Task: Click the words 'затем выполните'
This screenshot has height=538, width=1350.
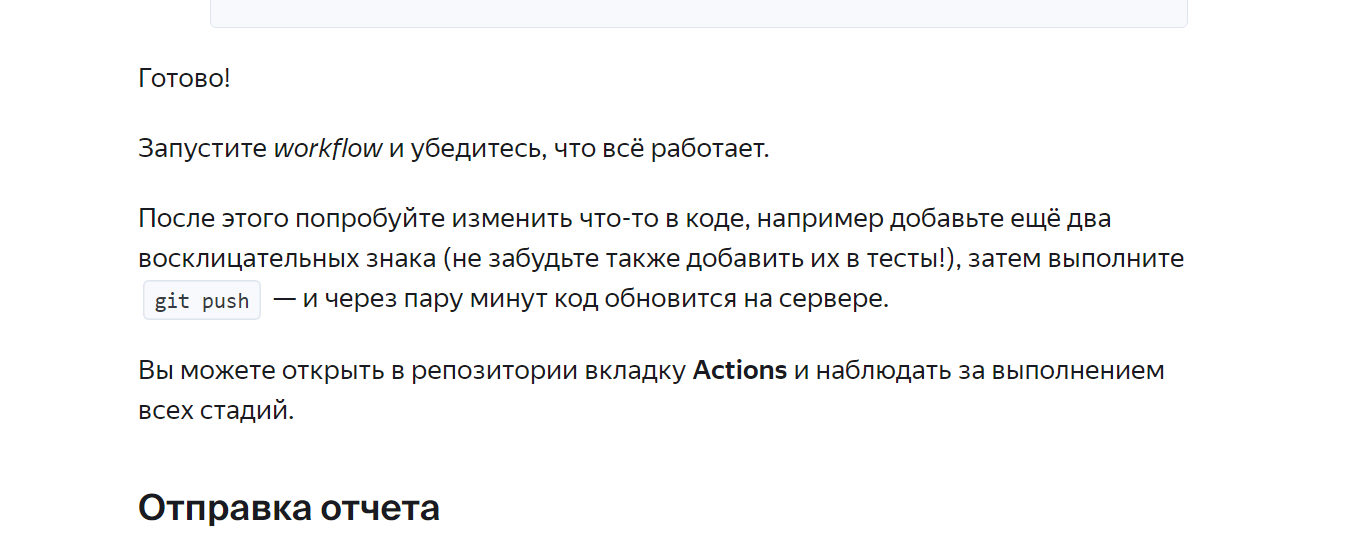Action: pos(1076,259)
